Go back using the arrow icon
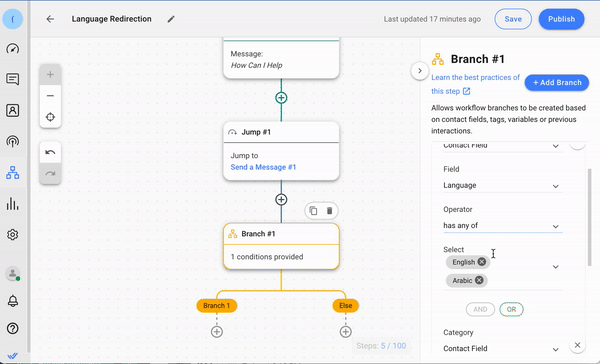This screenshot has height=364, width=600. pyautogui.click(x=50, y=19)
